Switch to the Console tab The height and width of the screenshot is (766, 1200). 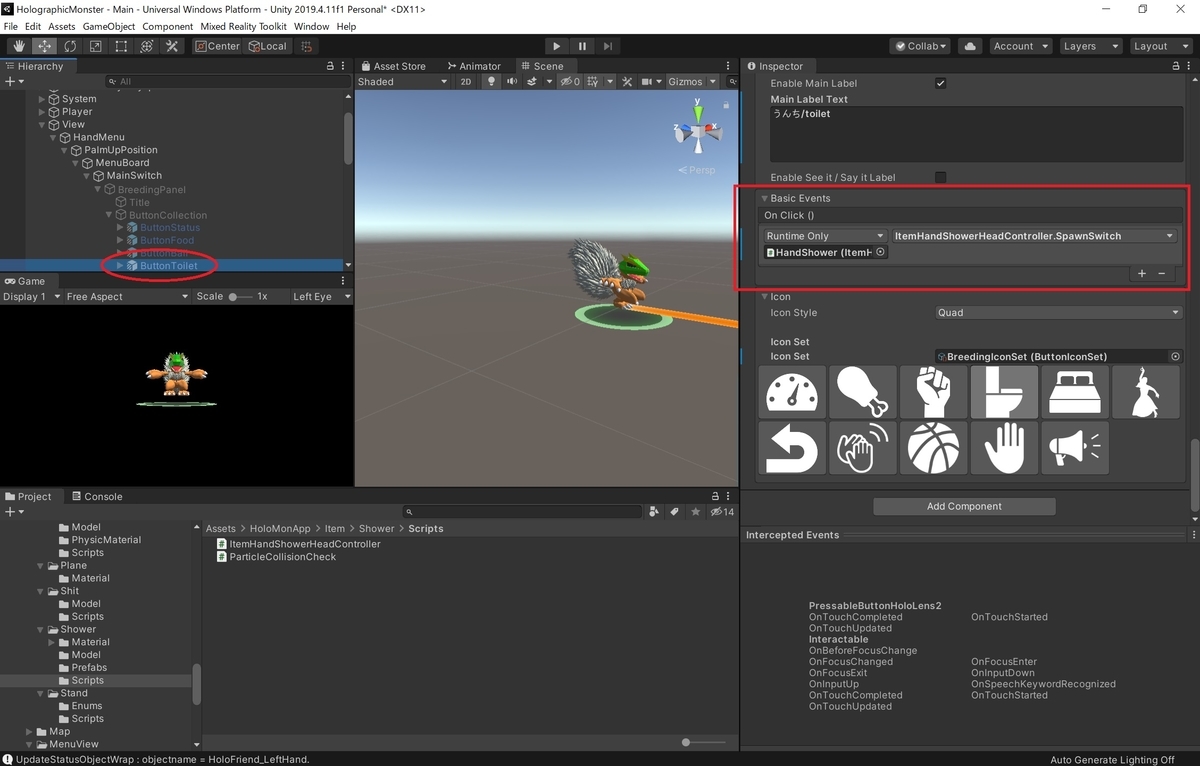pos(96,496)
